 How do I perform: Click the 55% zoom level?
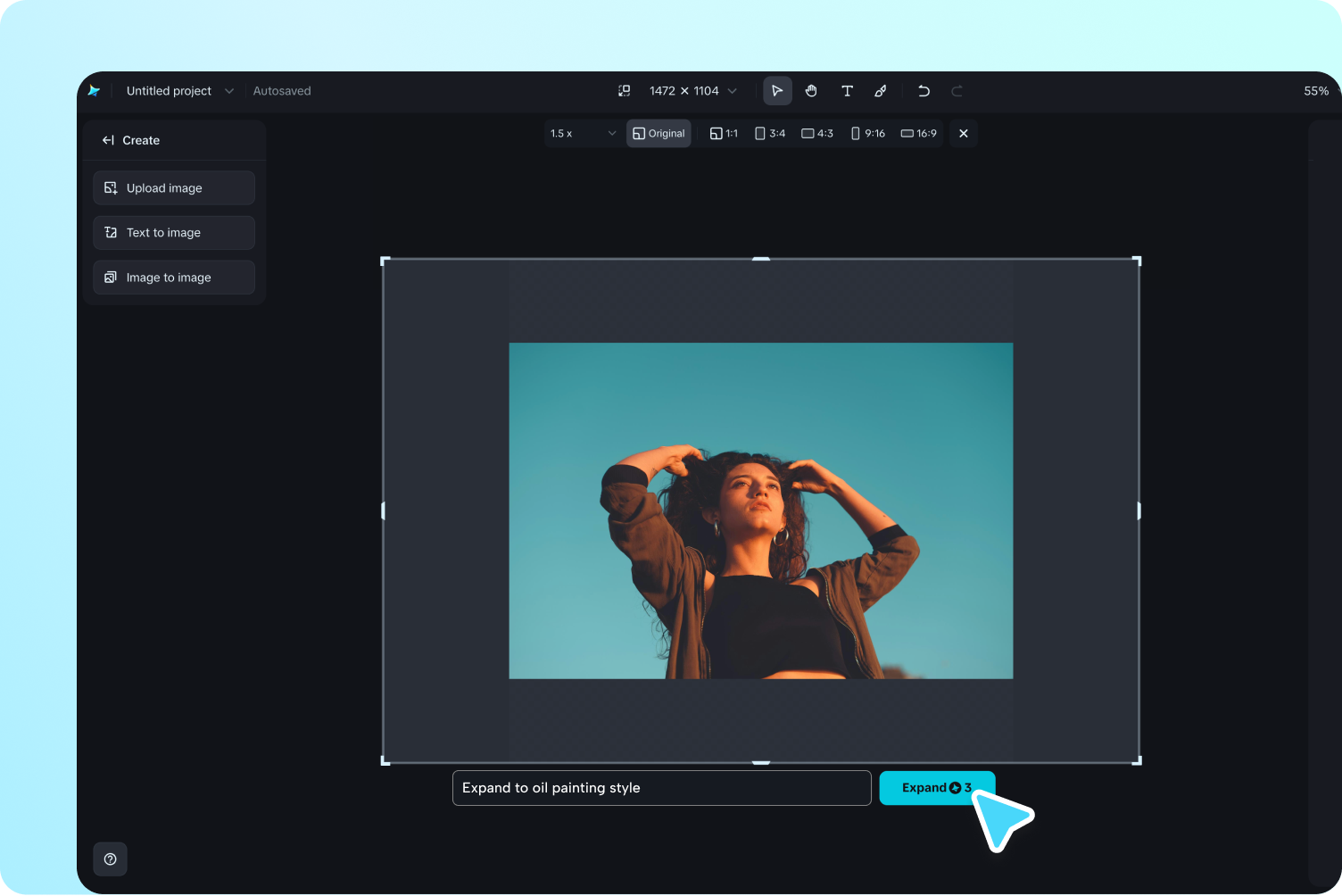tap(1316, 91)
